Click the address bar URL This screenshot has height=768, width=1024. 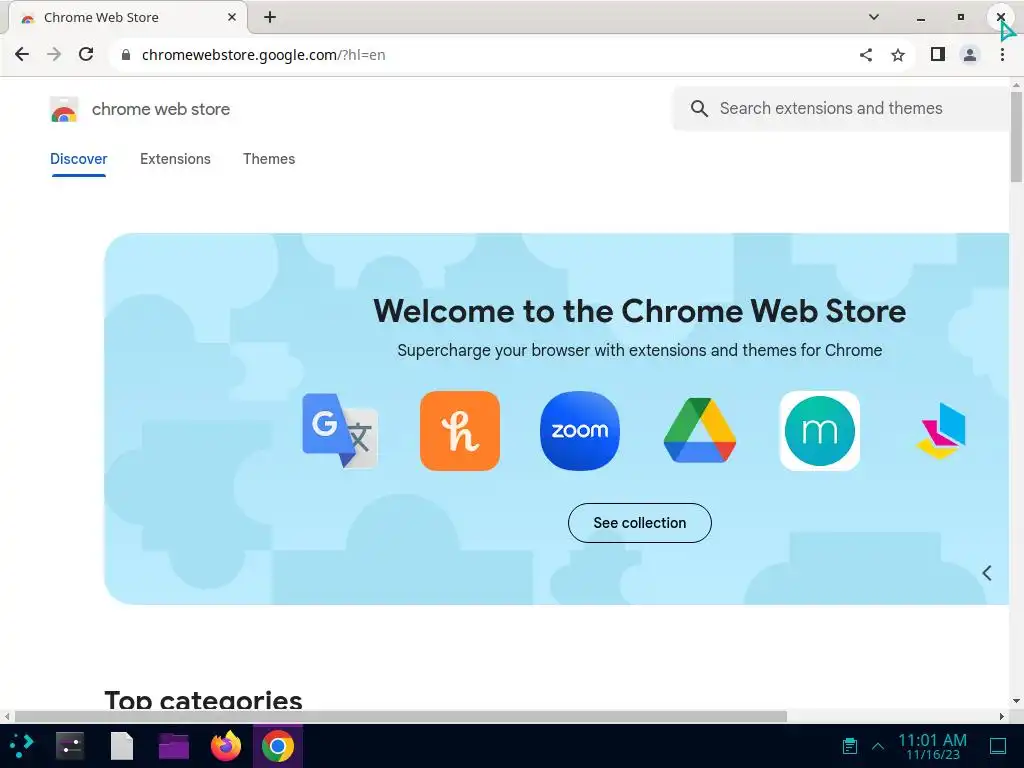(x=263, y=55)
